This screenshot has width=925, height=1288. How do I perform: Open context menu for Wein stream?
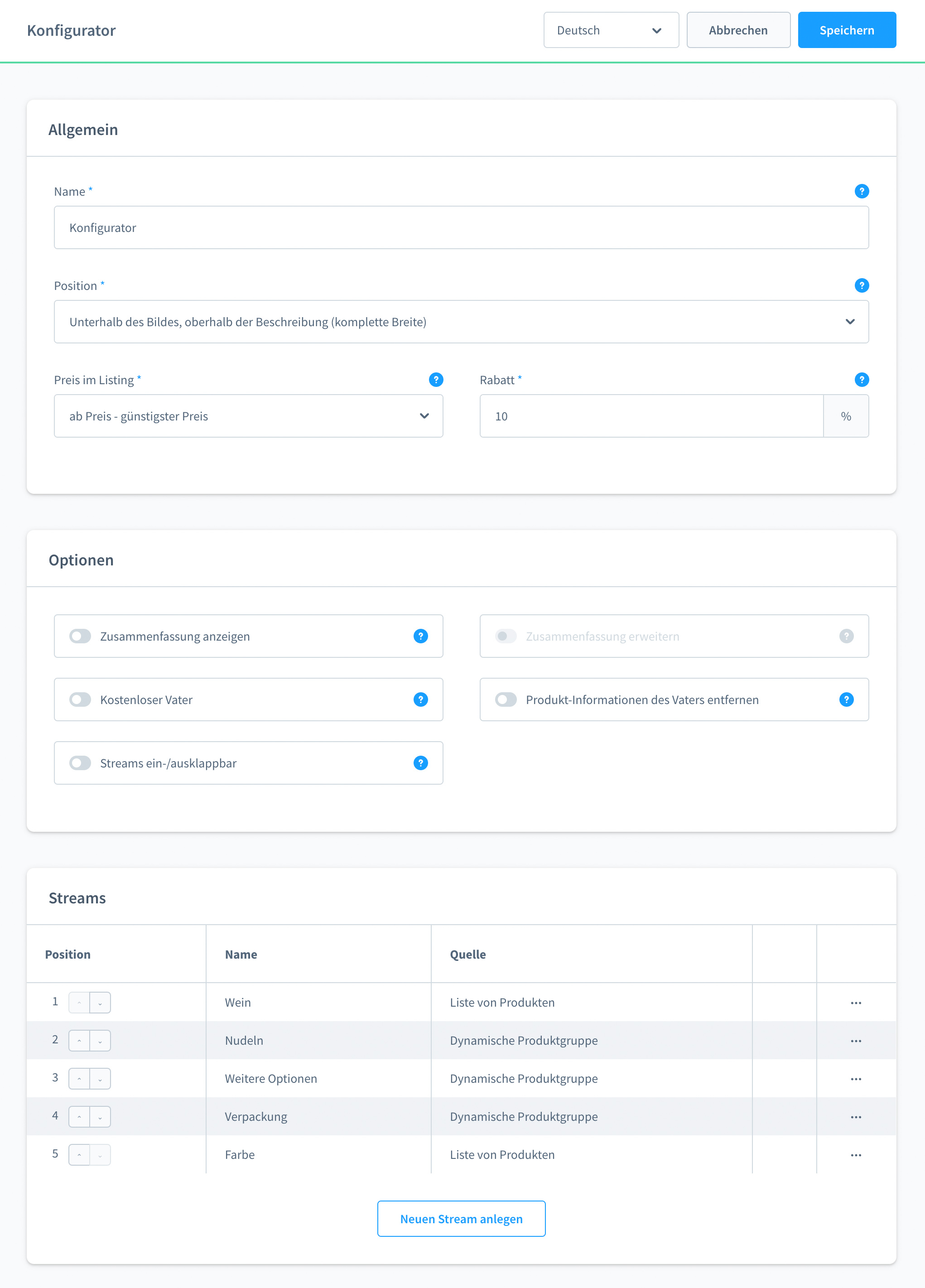coord(856,1003)
